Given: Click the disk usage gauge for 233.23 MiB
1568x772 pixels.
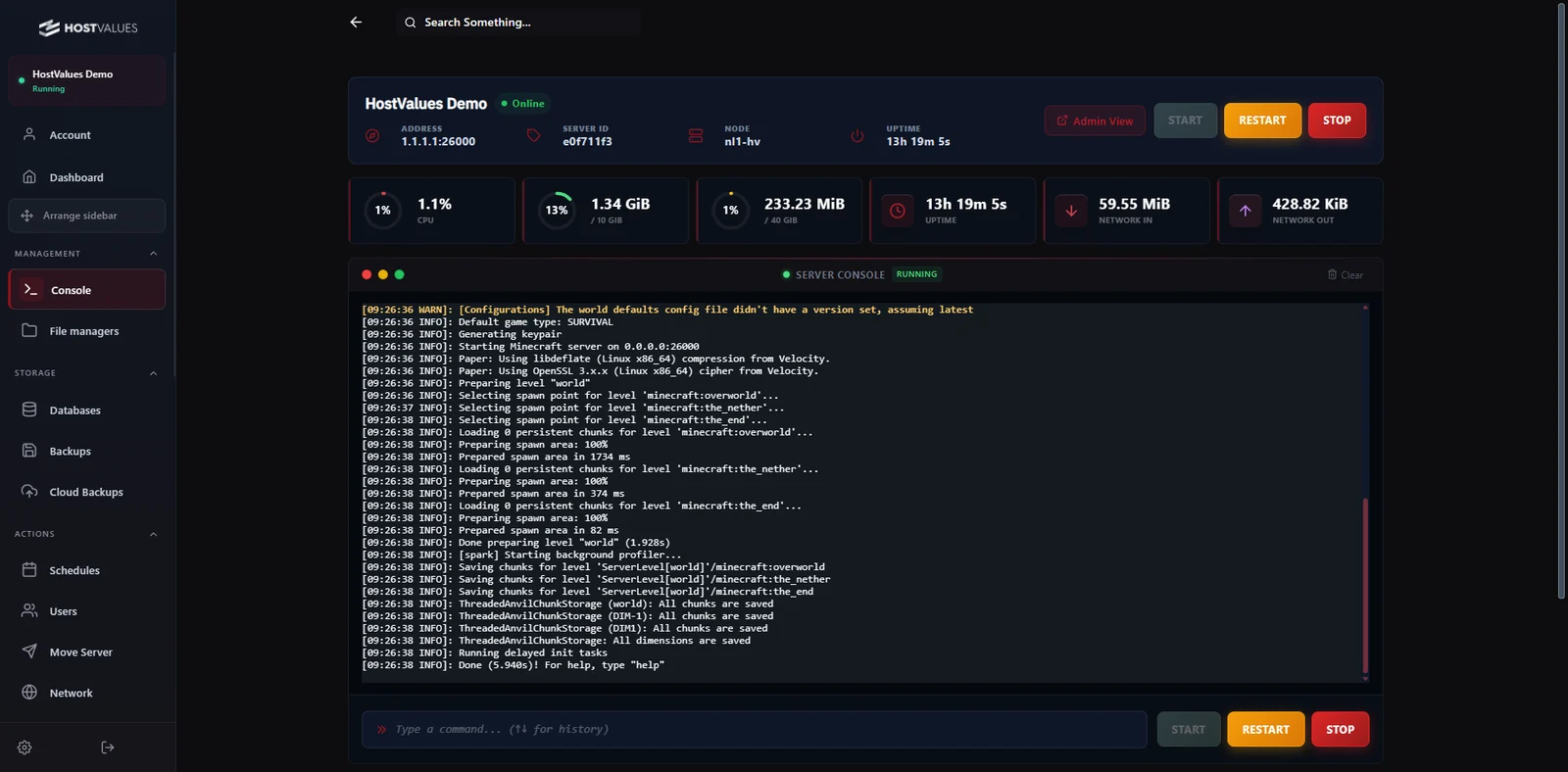Looking at the screenshot, I should 730,210.
